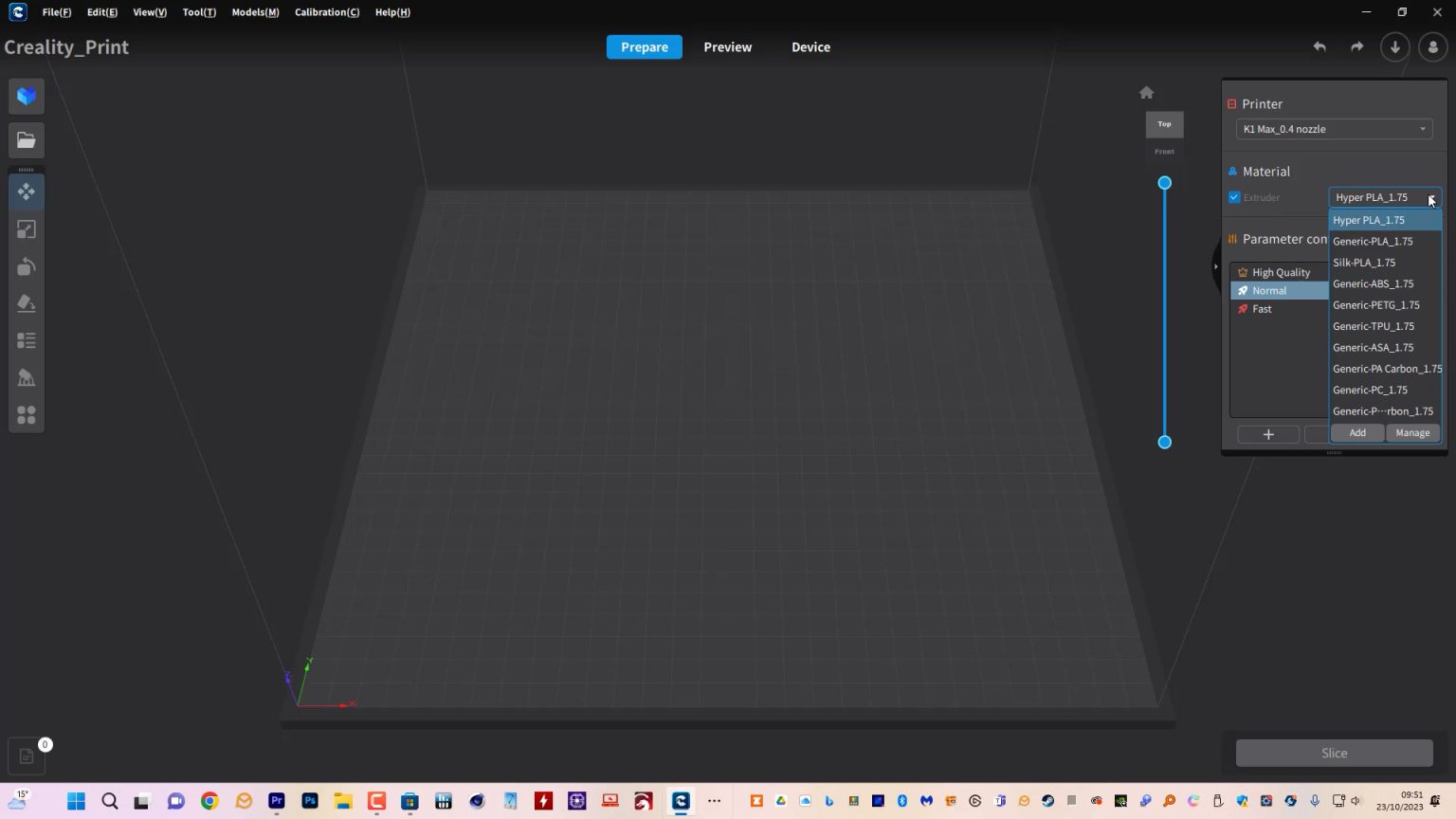Select the Move tool in left toolbar
This screenshot has width=1456, height=819.
pos(27,192)
